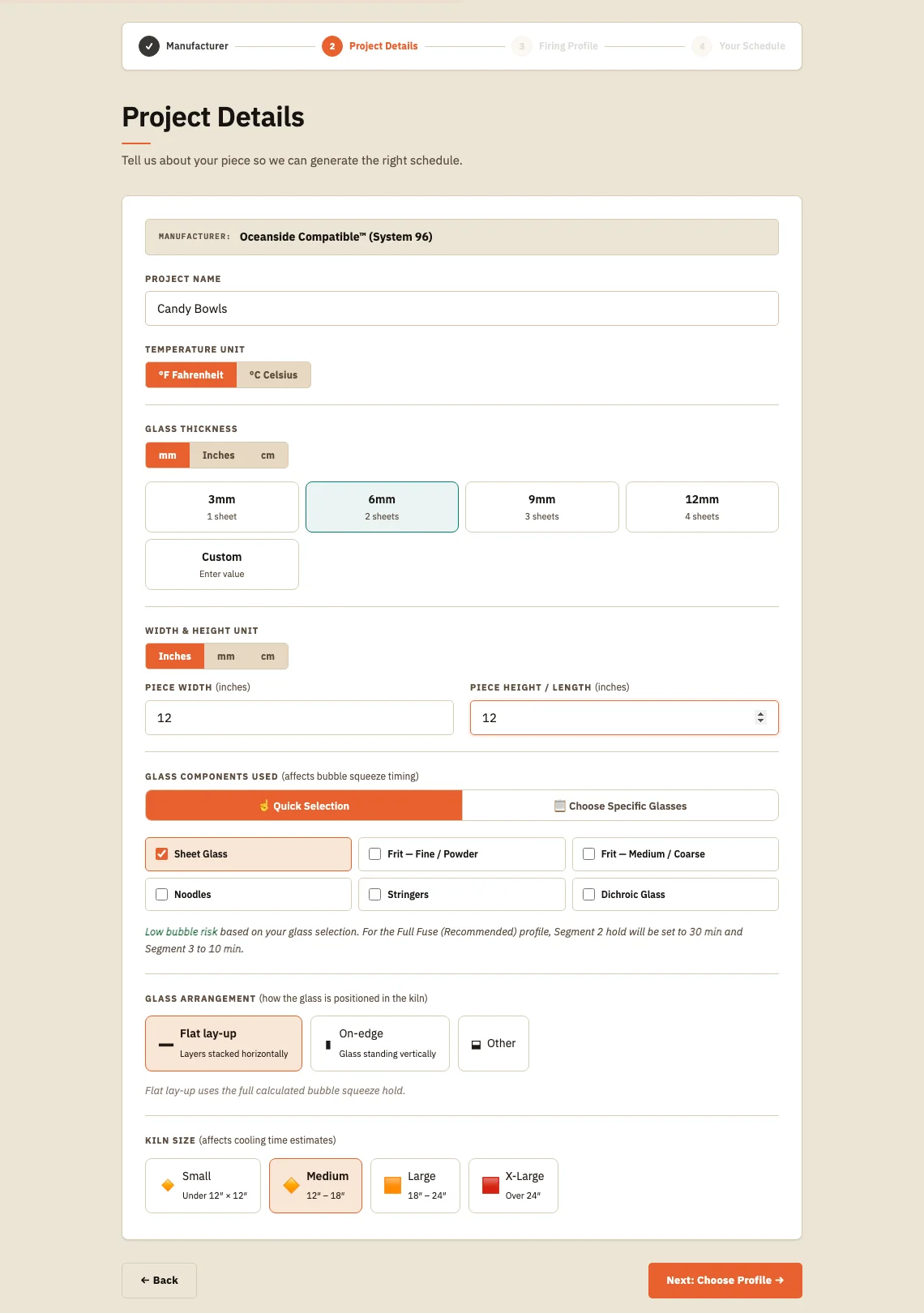Click the step 3 Firing Profile circle

point(522,46)
